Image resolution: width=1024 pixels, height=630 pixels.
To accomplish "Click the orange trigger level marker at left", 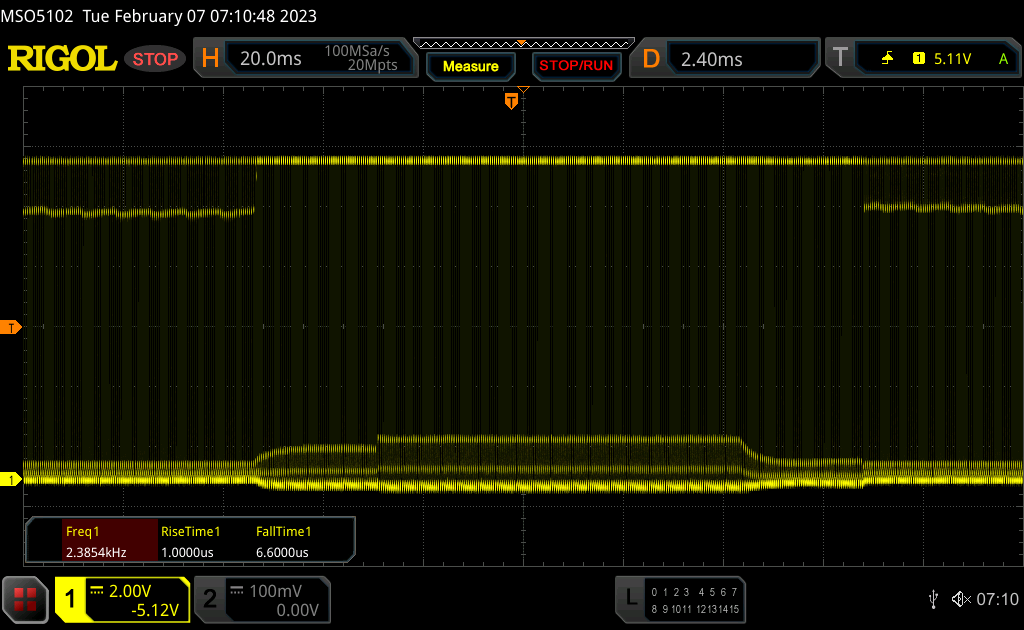I will (10, 328).
